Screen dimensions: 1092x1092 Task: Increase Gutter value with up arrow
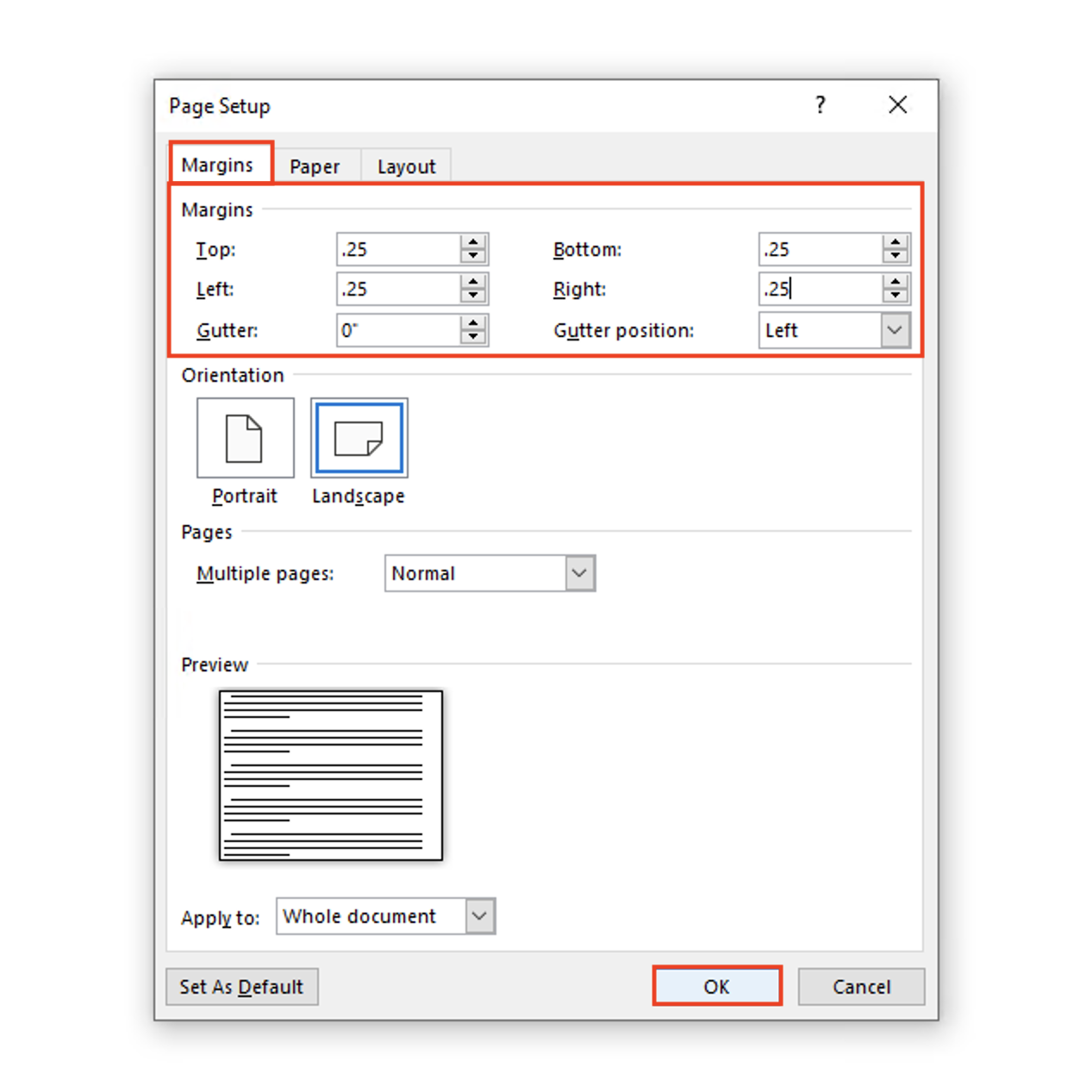pyautogui.click(x=472, y=323)
